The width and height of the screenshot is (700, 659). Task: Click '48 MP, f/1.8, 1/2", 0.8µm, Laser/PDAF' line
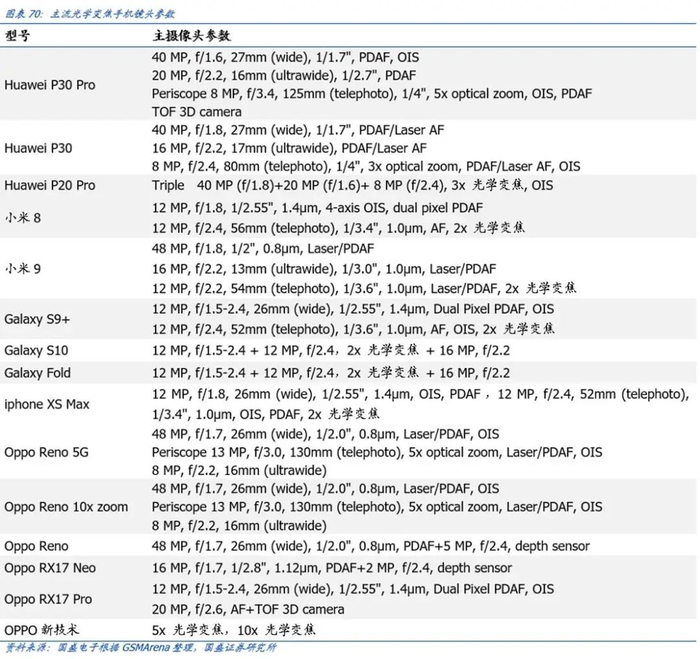(263, 249)
